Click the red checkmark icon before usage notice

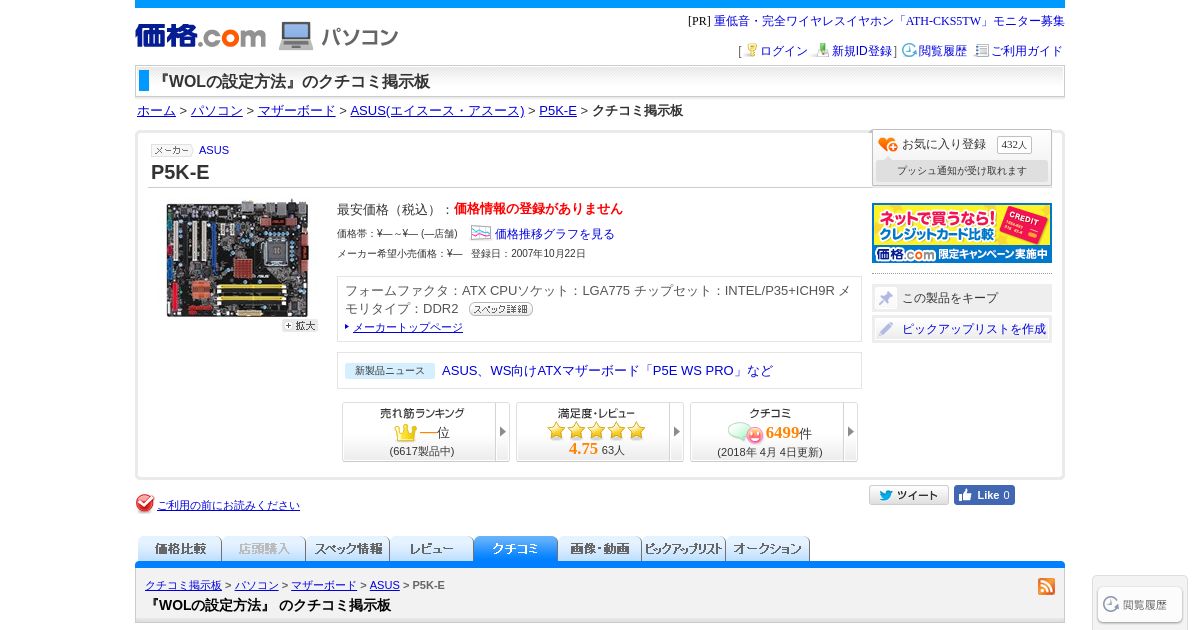point(145,504)
